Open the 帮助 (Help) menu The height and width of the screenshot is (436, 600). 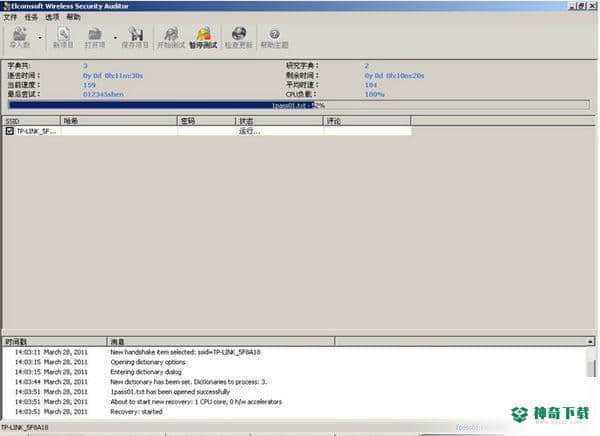coord(73,17)
